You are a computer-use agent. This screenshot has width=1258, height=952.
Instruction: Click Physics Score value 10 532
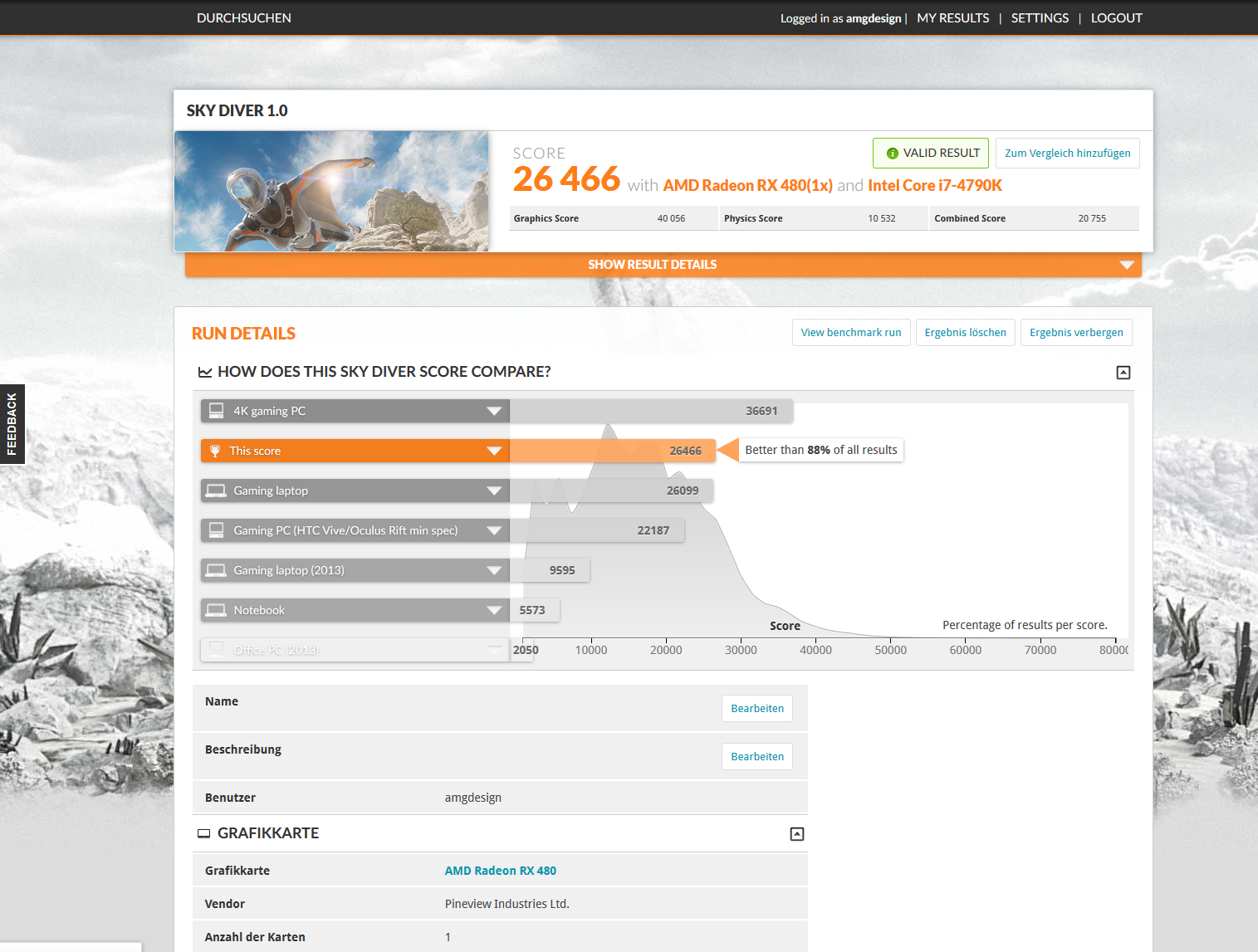(882, 218)
